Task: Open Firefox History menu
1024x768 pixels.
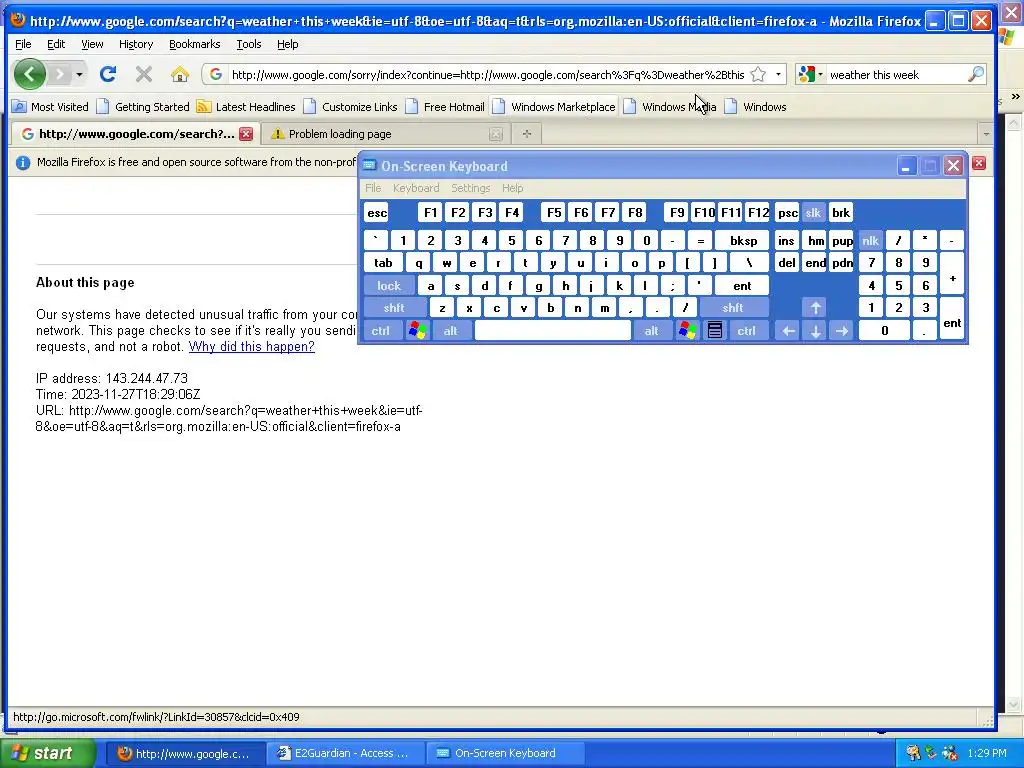Action: click(136, 44)
